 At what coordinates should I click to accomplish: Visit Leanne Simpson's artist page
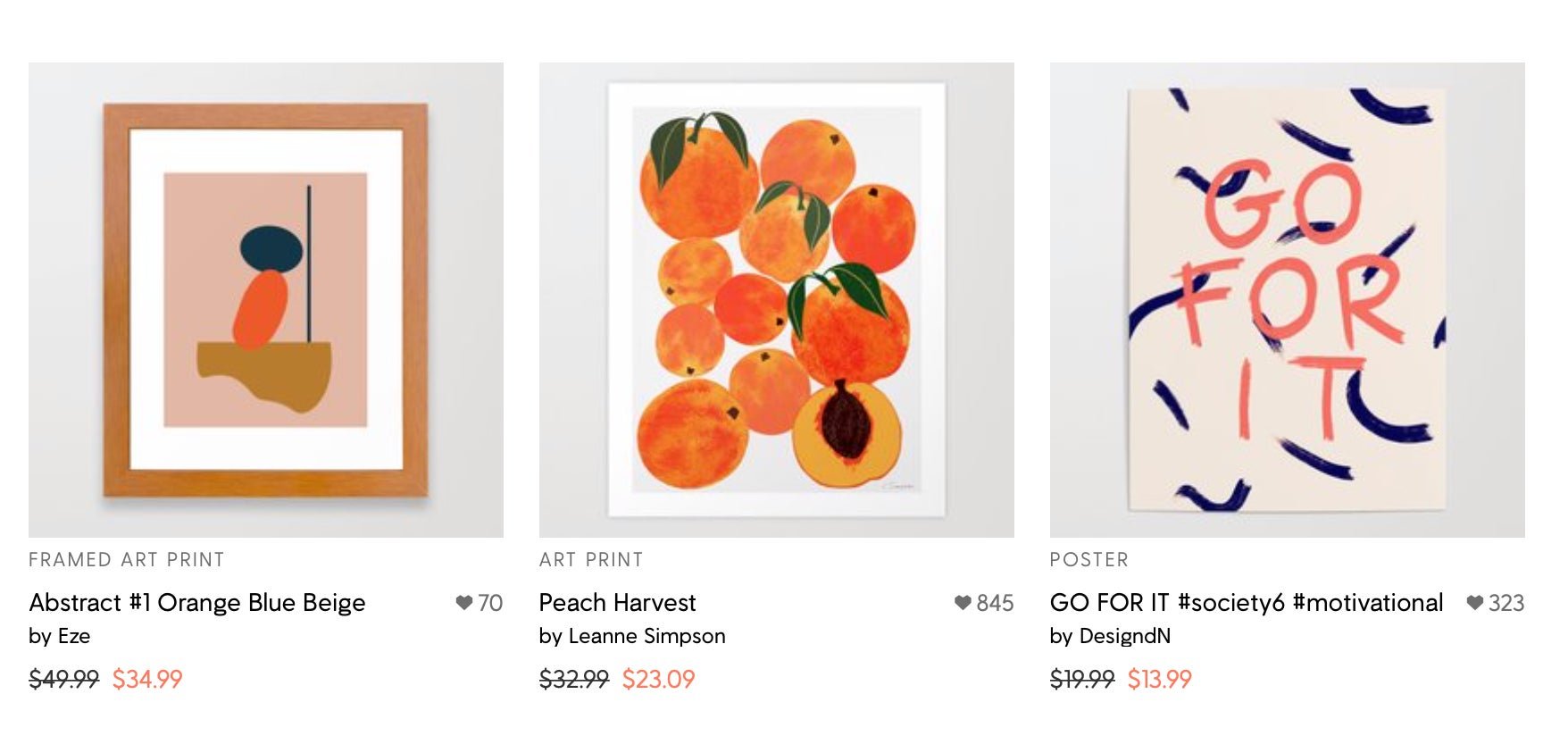click(x=632, y=636)
